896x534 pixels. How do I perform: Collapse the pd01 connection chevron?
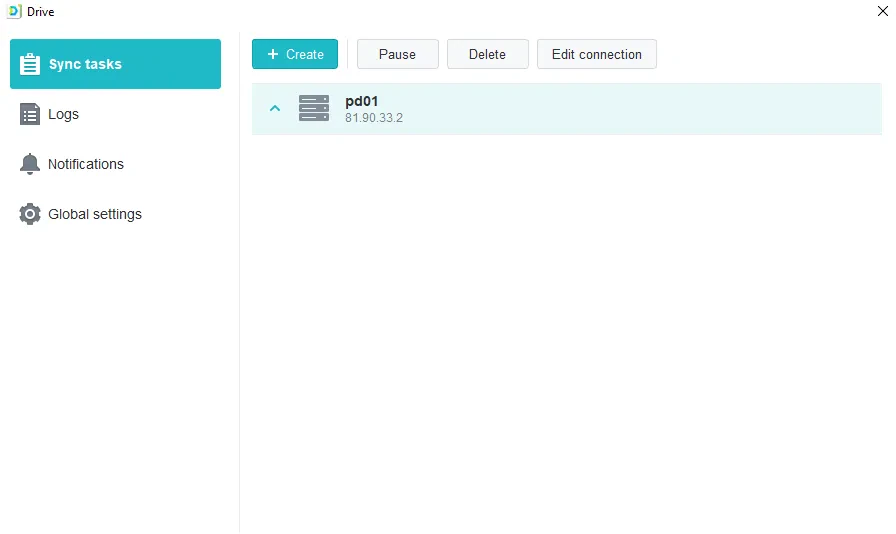pos(275,108)
